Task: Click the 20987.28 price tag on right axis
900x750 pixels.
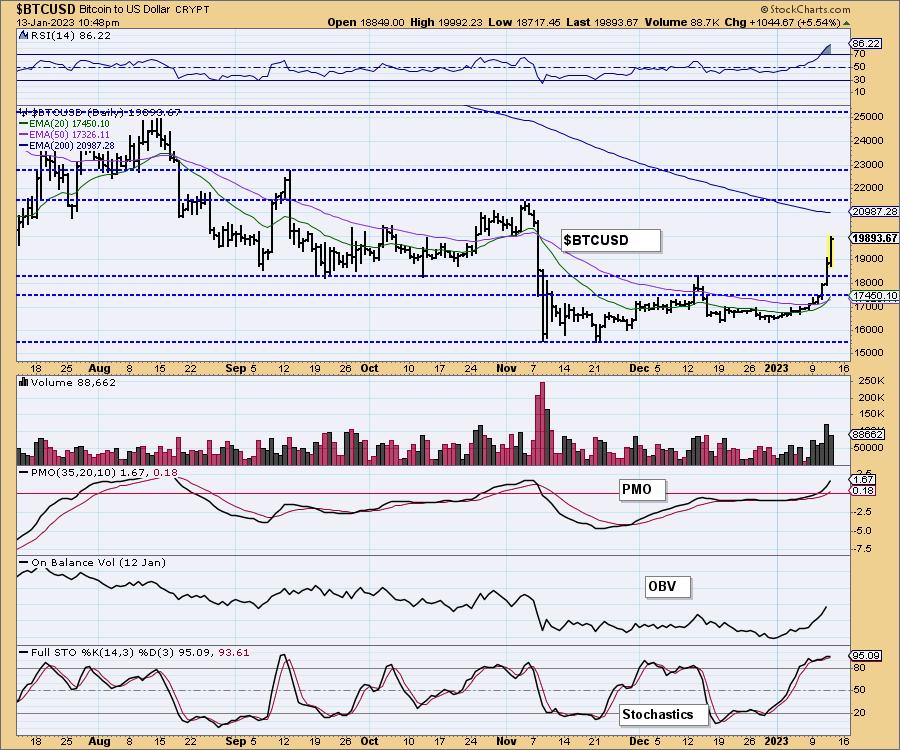Action: 874,212
